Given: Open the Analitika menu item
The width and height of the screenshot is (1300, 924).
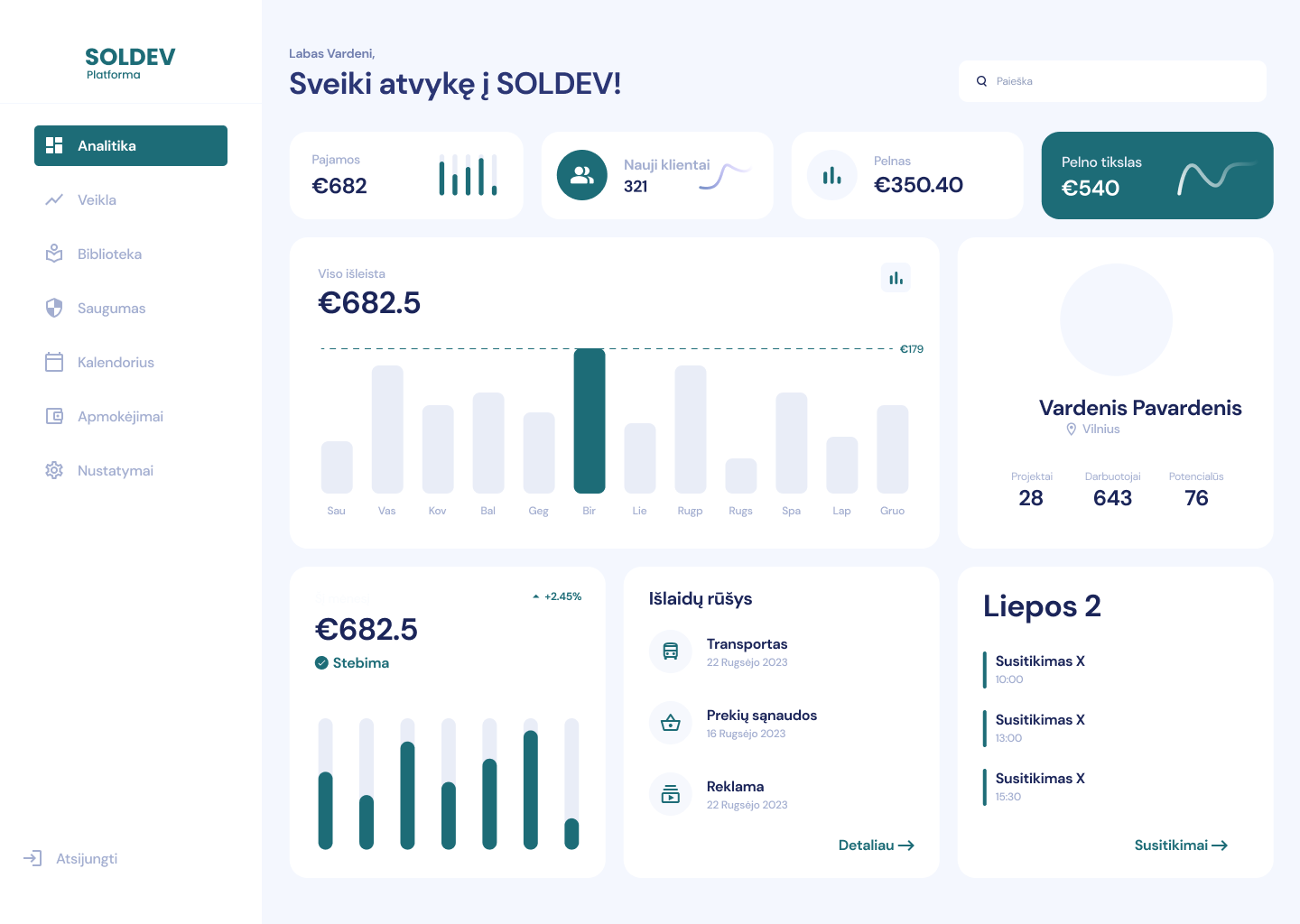Looking at the screenshot, I should [x=131, y=146].
